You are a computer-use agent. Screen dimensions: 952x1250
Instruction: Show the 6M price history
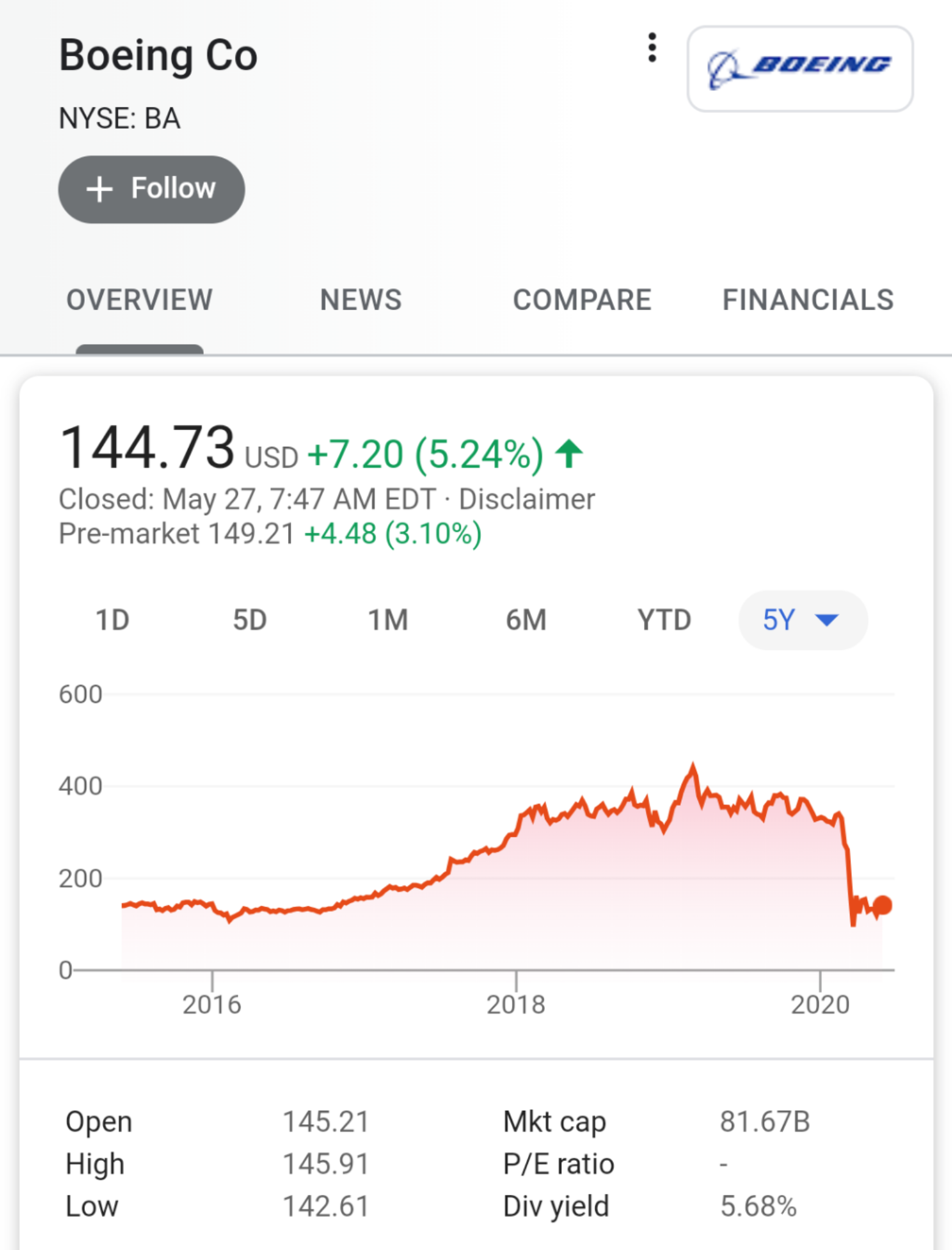[x=526, y=620]
